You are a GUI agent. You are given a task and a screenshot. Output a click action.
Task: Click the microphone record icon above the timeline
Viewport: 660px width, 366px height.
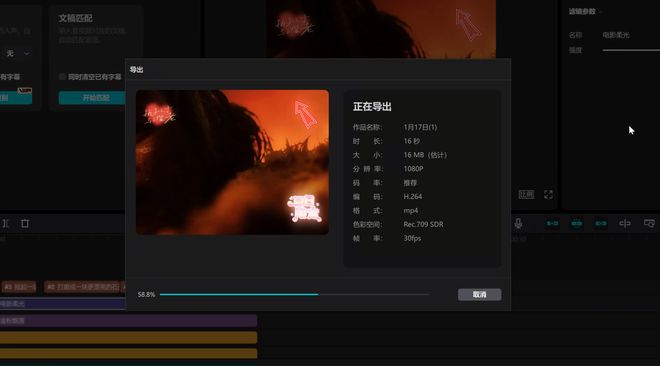pos(518,223)
